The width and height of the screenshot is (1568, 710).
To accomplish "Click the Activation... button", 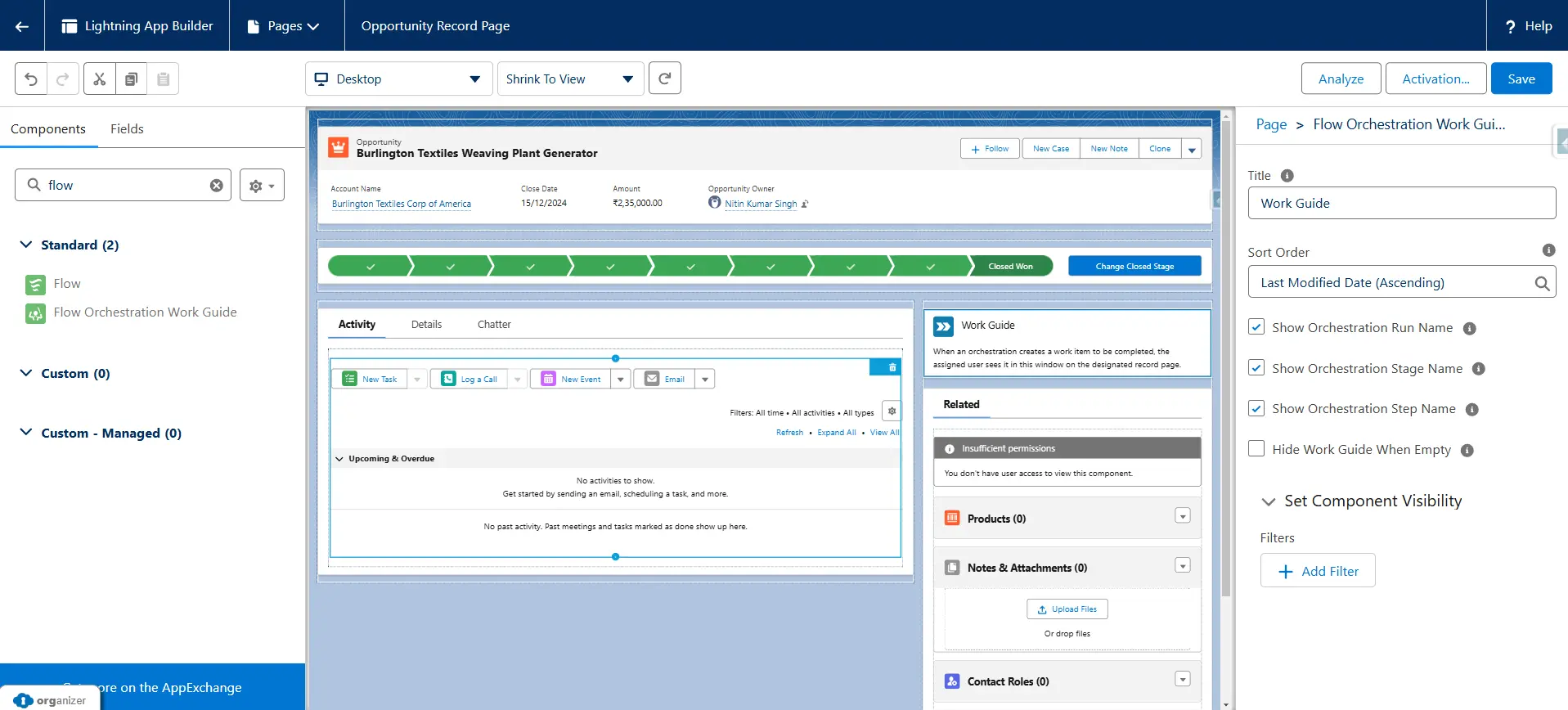I will 1435,79.
